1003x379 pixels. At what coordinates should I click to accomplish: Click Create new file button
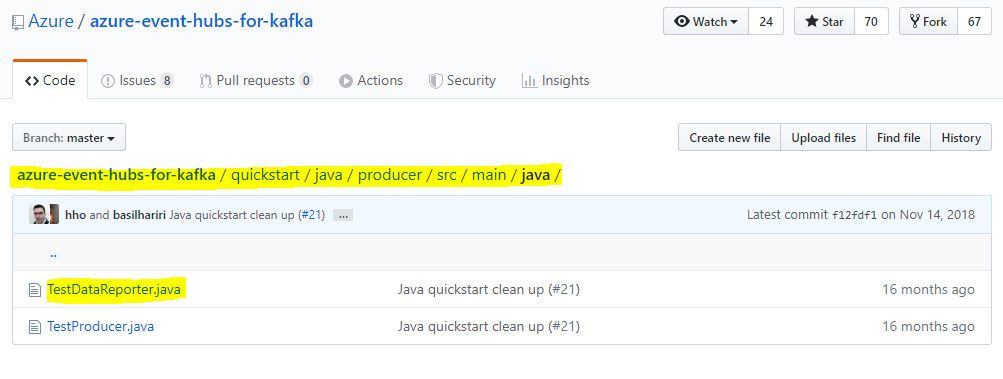click(729, 138)
